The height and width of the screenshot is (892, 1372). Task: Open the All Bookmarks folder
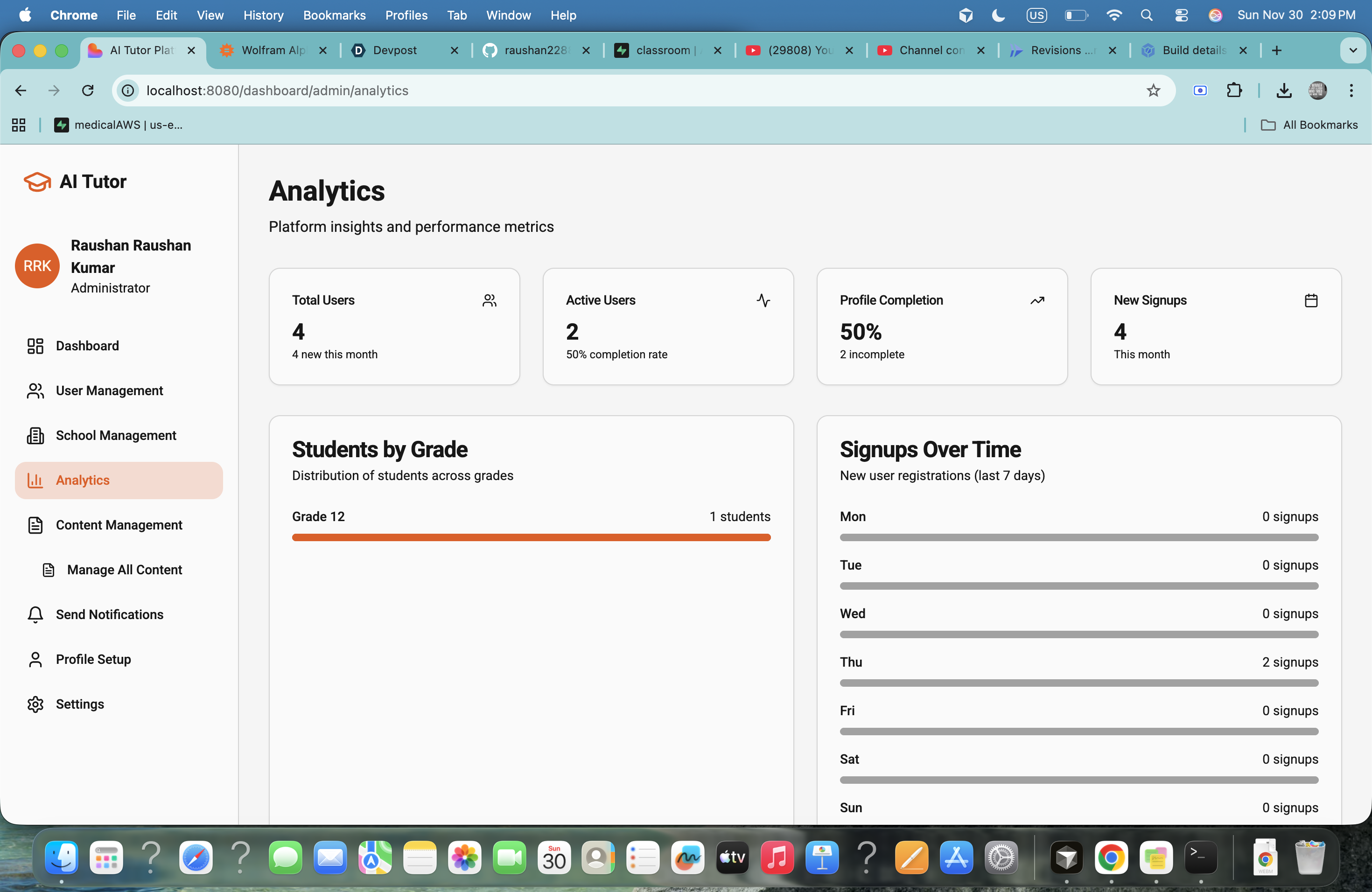click(1309, 125)
